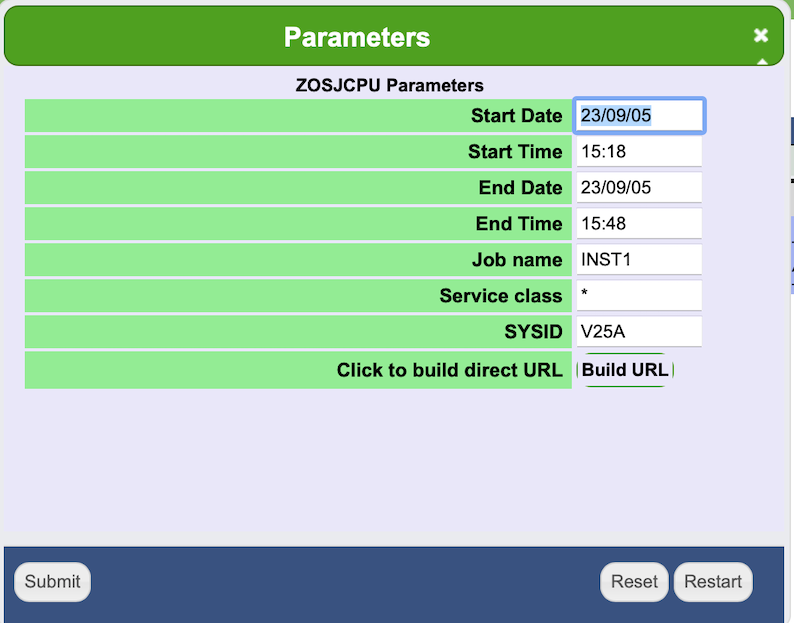794x623 pixels.
Task: Click the Service class input field
Action: [x=638, y=296]
